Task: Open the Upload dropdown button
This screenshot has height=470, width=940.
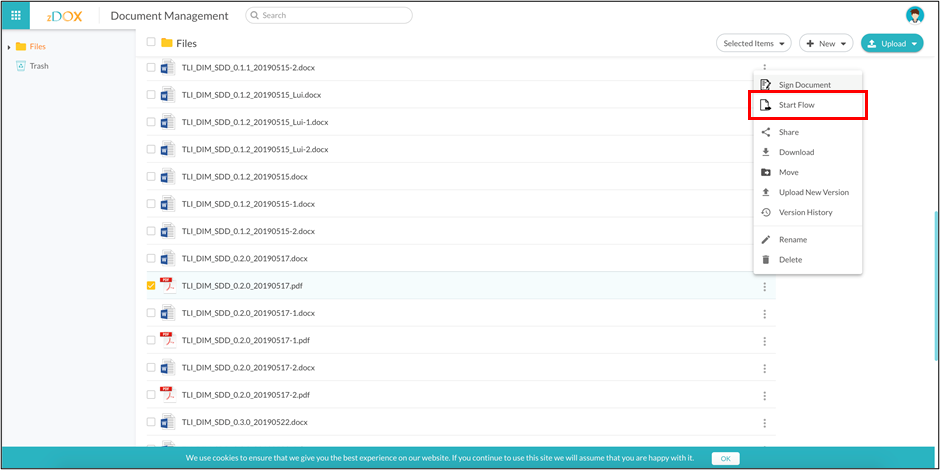Action: click(892, 43)
